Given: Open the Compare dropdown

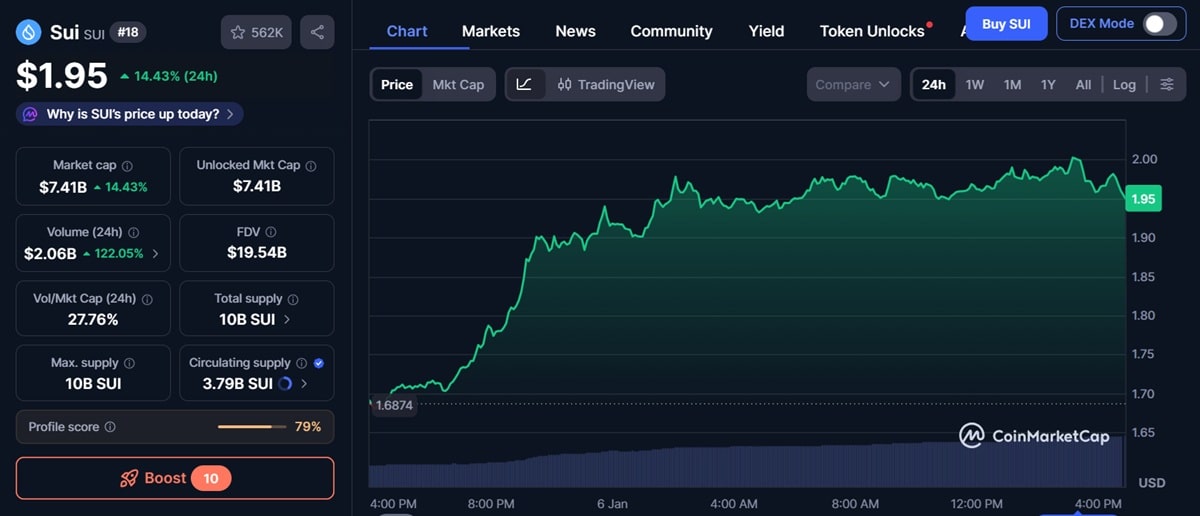Looking at the screenshot, I should point(852,85).
